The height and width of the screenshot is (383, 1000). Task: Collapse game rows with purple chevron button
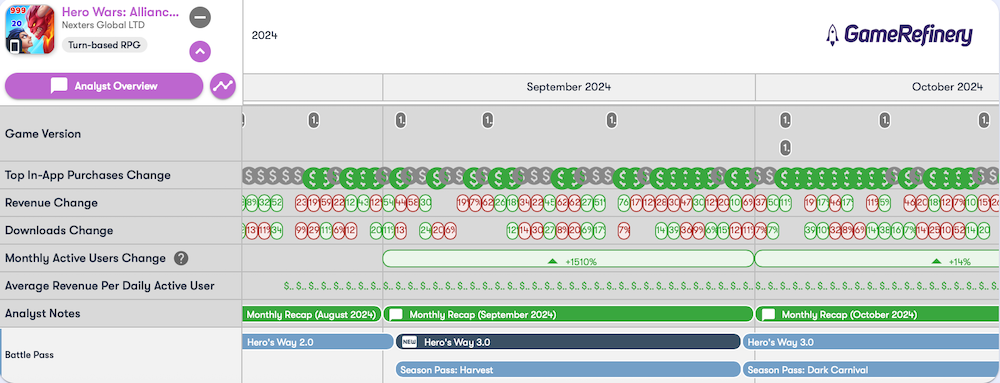pos(200,52)
